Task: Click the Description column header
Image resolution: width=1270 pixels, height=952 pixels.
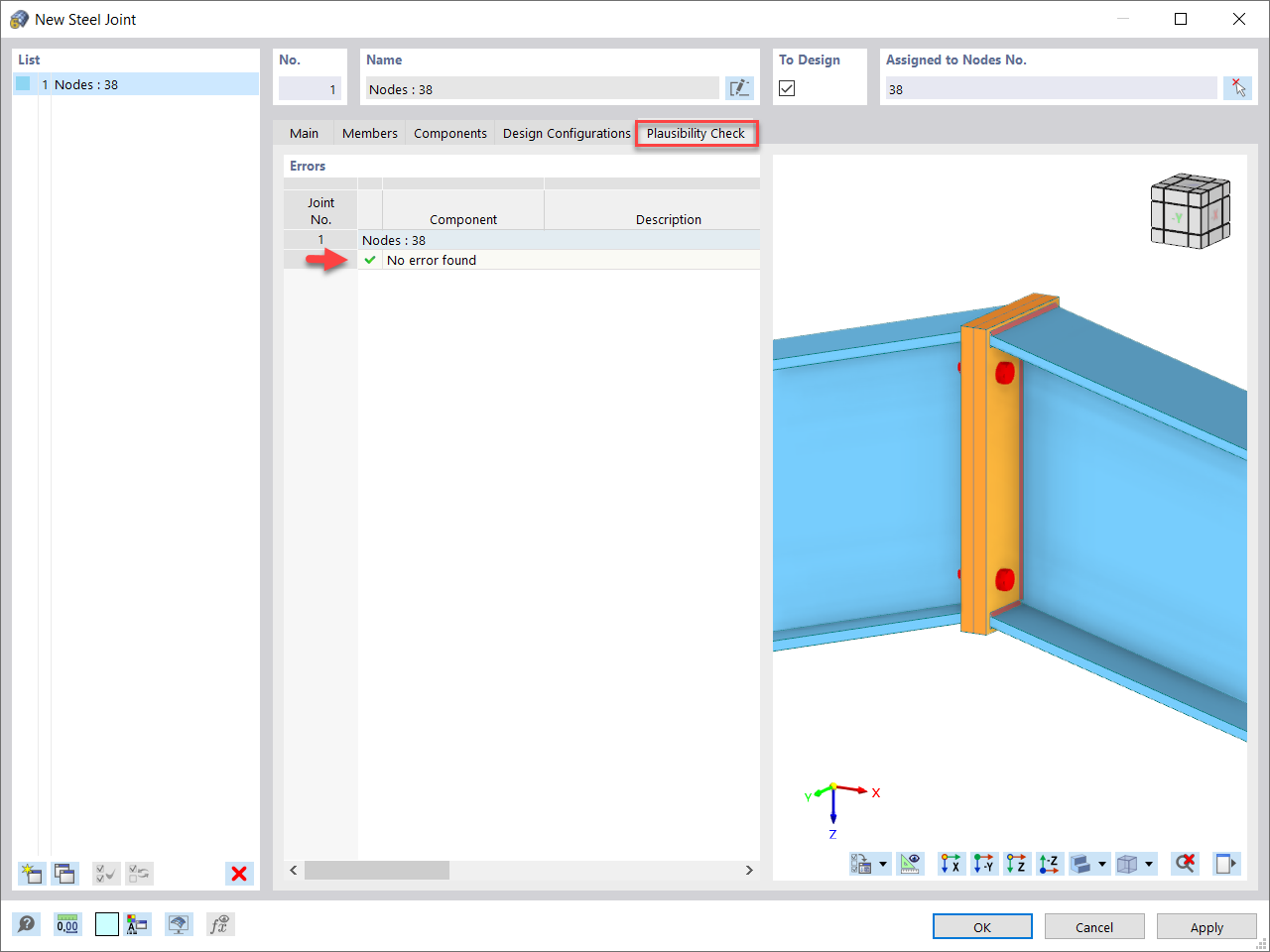Action: [x=653, y=210]
